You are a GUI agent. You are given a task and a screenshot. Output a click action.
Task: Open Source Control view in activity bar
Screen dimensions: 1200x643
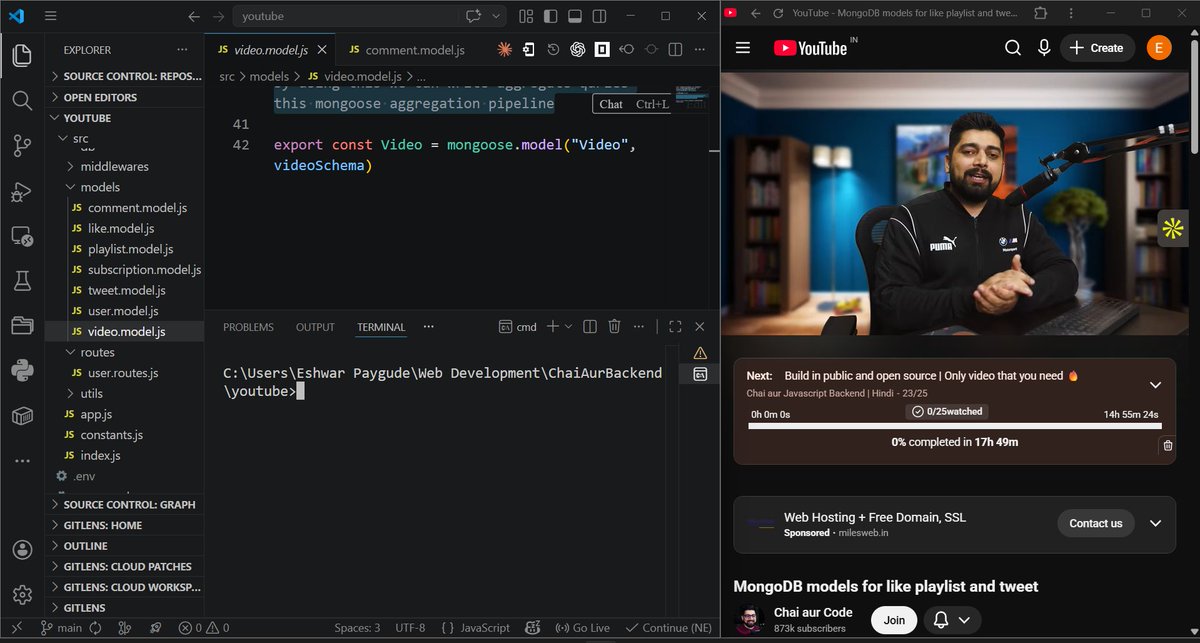pyautogui.click(x=22, y=146)
